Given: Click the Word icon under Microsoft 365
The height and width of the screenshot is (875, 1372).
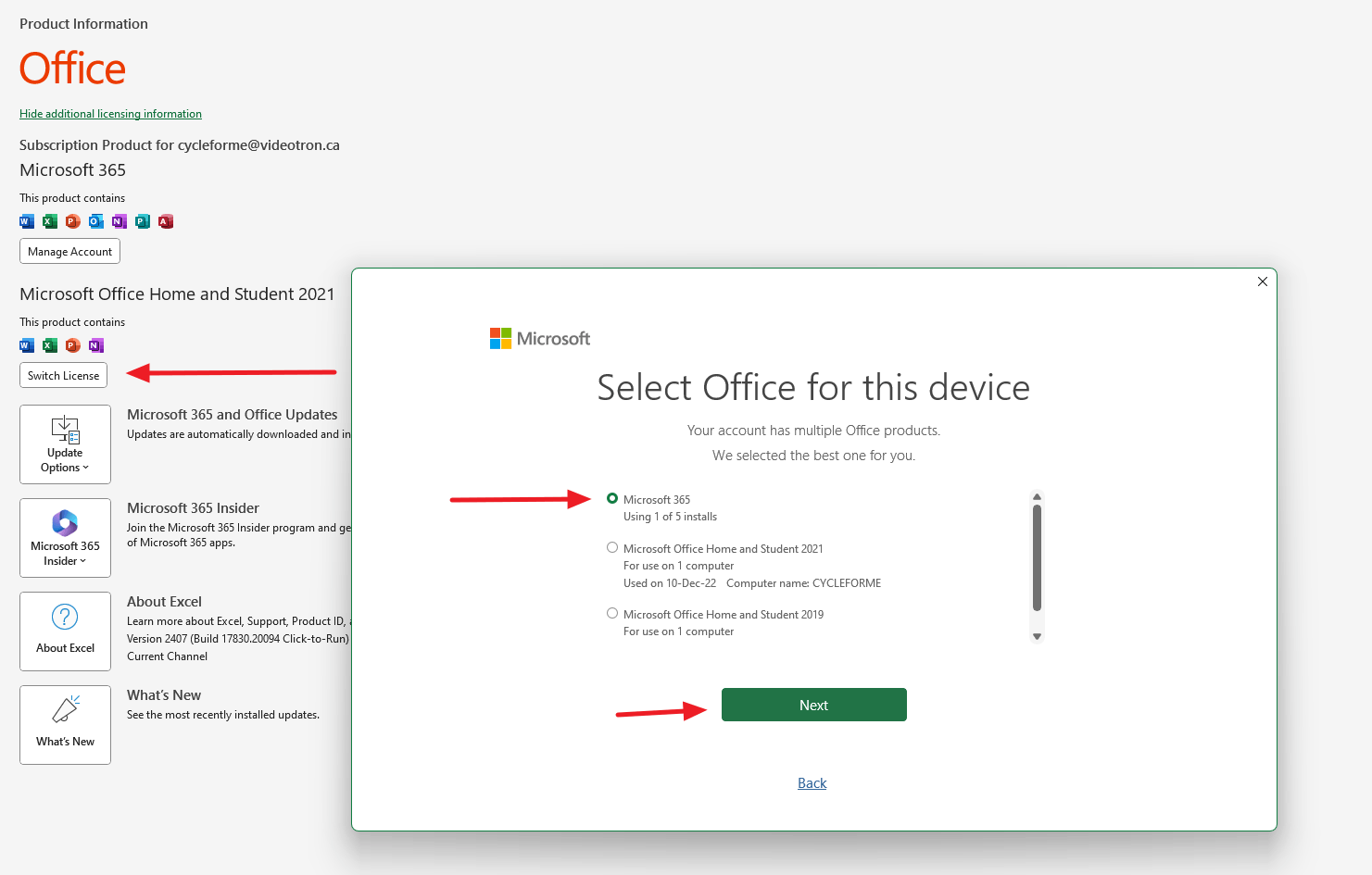Looking at the screenshot, I should tap(27, 221).
